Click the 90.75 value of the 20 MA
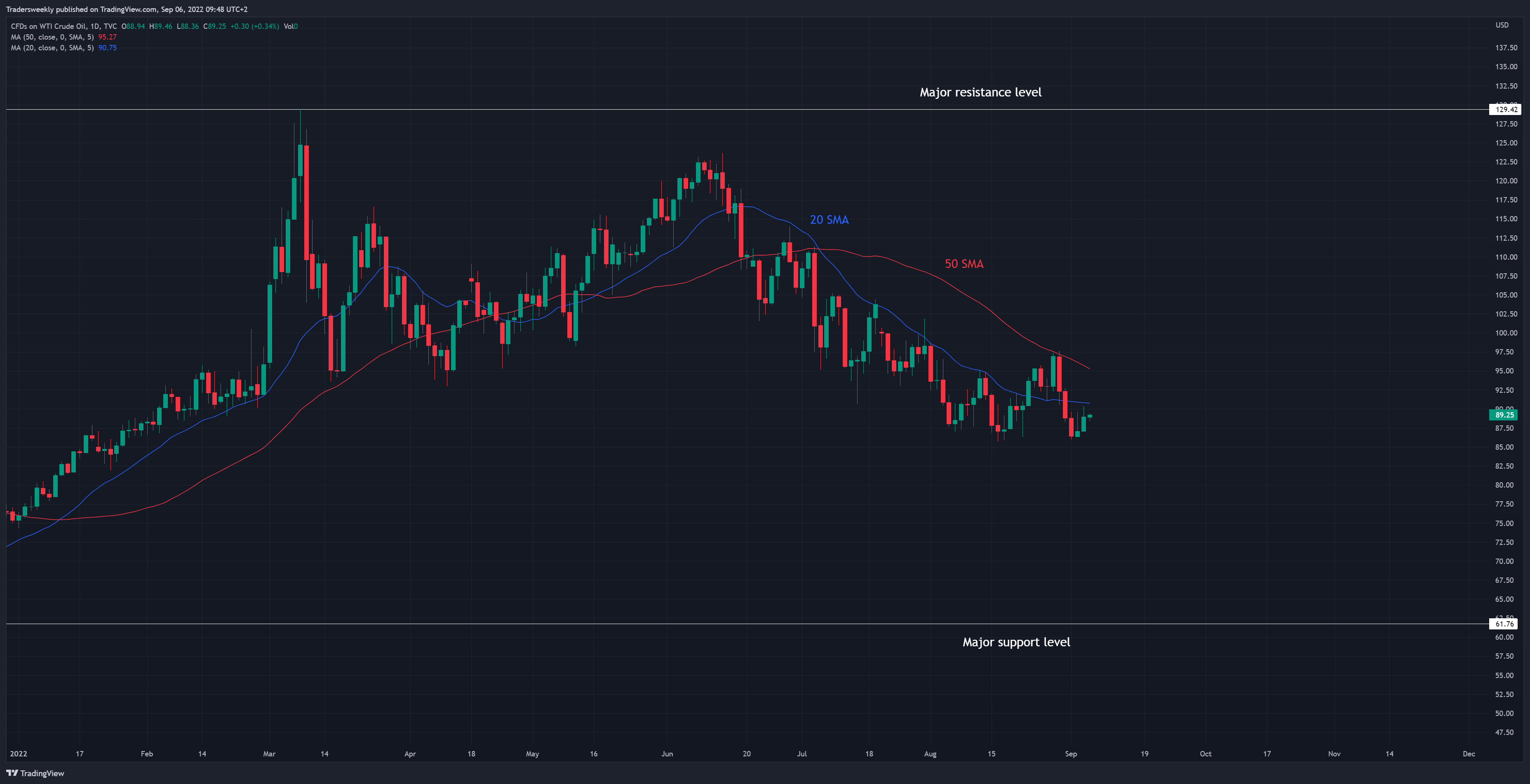 point(108,47)
